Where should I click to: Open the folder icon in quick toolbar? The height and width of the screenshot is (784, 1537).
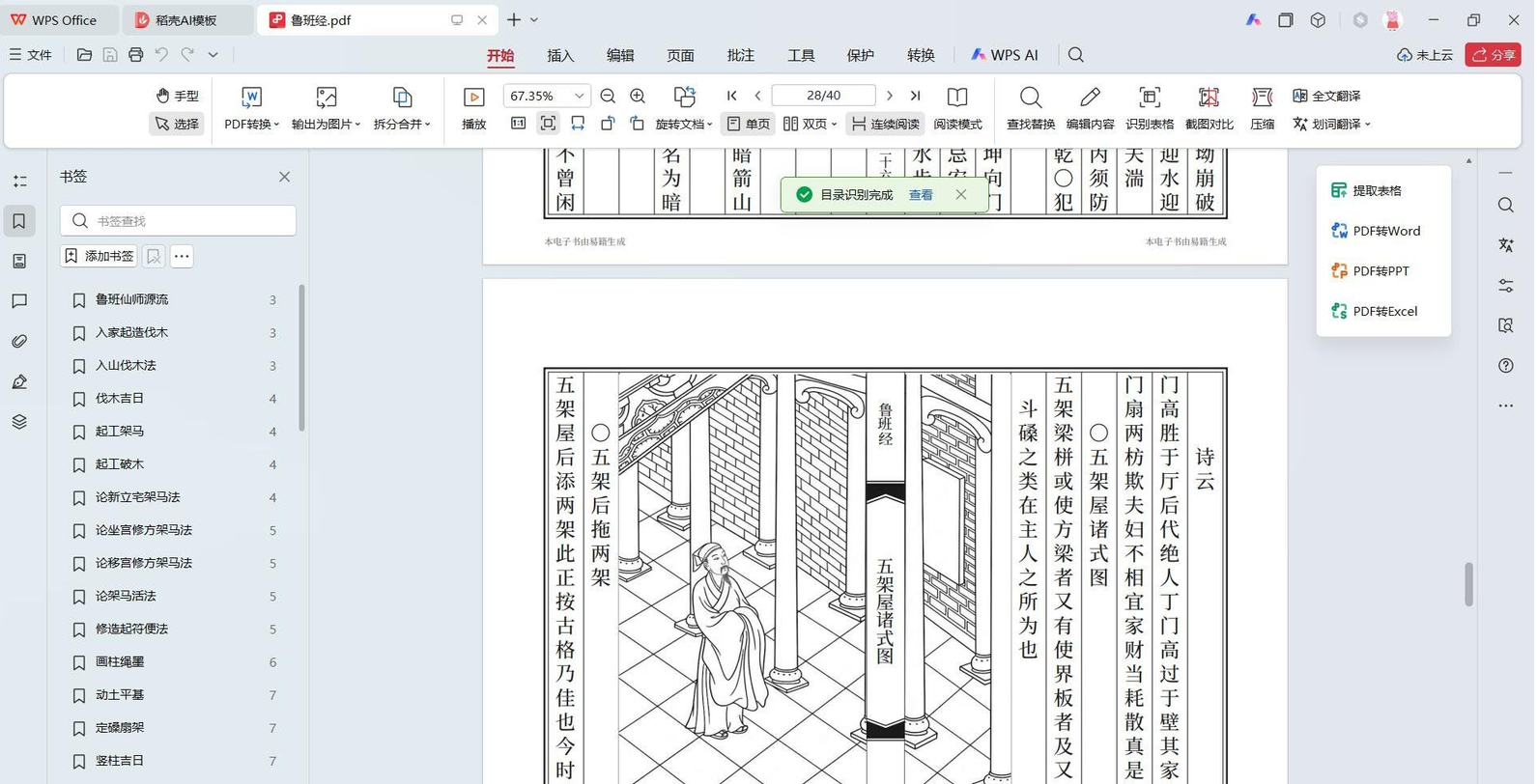(x=84, y=55)
